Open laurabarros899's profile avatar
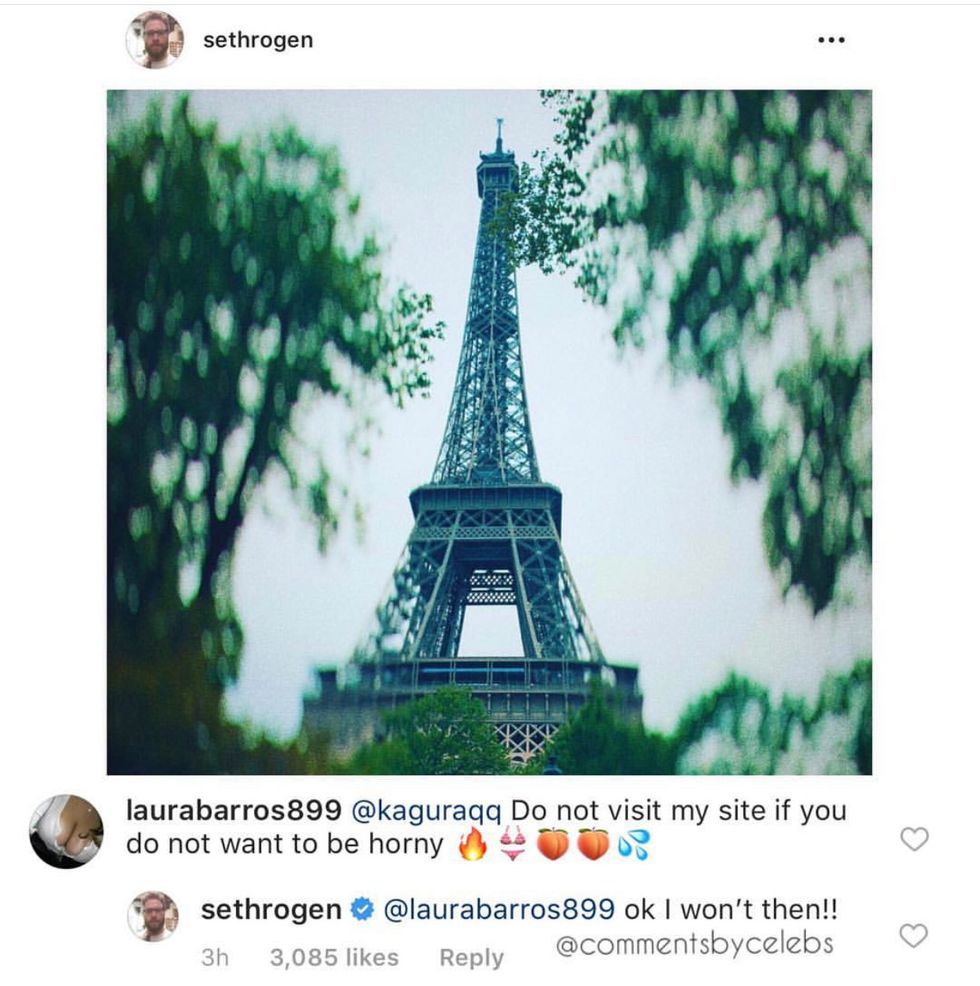This screenshot has width=980, height=986. point(67,832)
